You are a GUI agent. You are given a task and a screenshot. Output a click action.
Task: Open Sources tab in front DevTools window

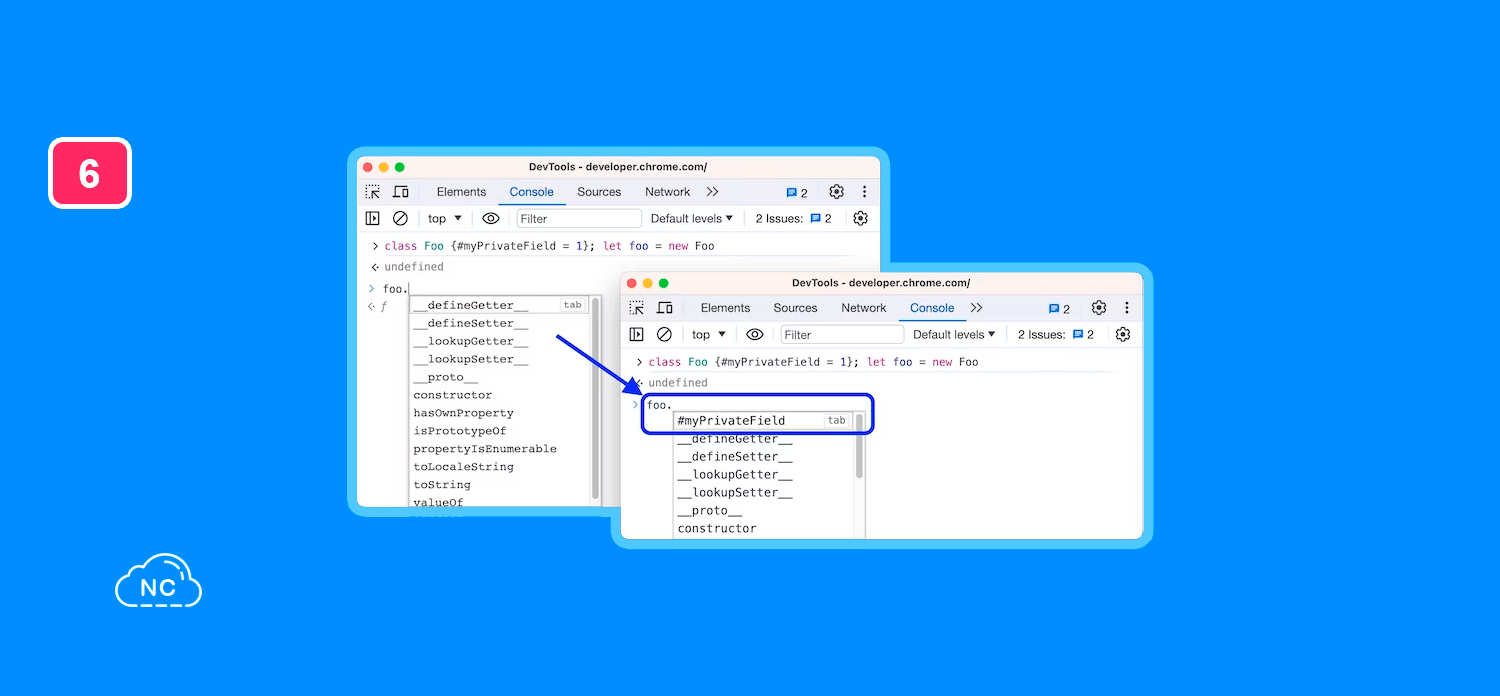(795, 308)
